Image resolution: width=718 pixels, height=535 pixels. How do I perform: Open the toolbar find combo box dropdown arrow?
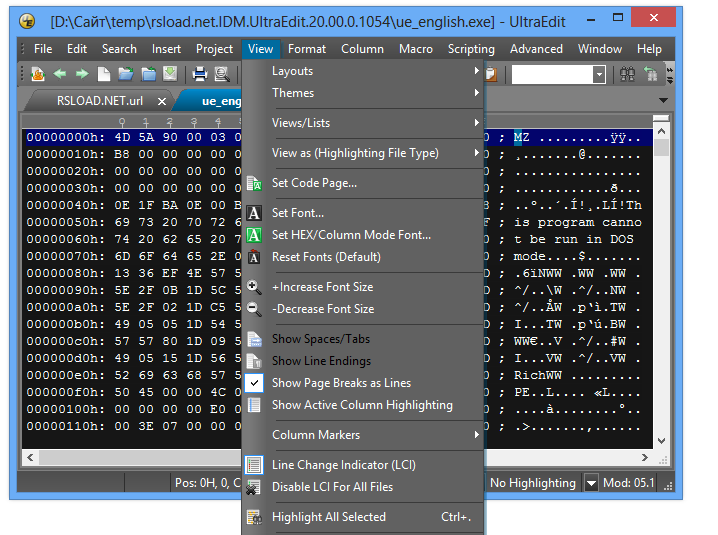pyautogui.click(x=599, y=74)
